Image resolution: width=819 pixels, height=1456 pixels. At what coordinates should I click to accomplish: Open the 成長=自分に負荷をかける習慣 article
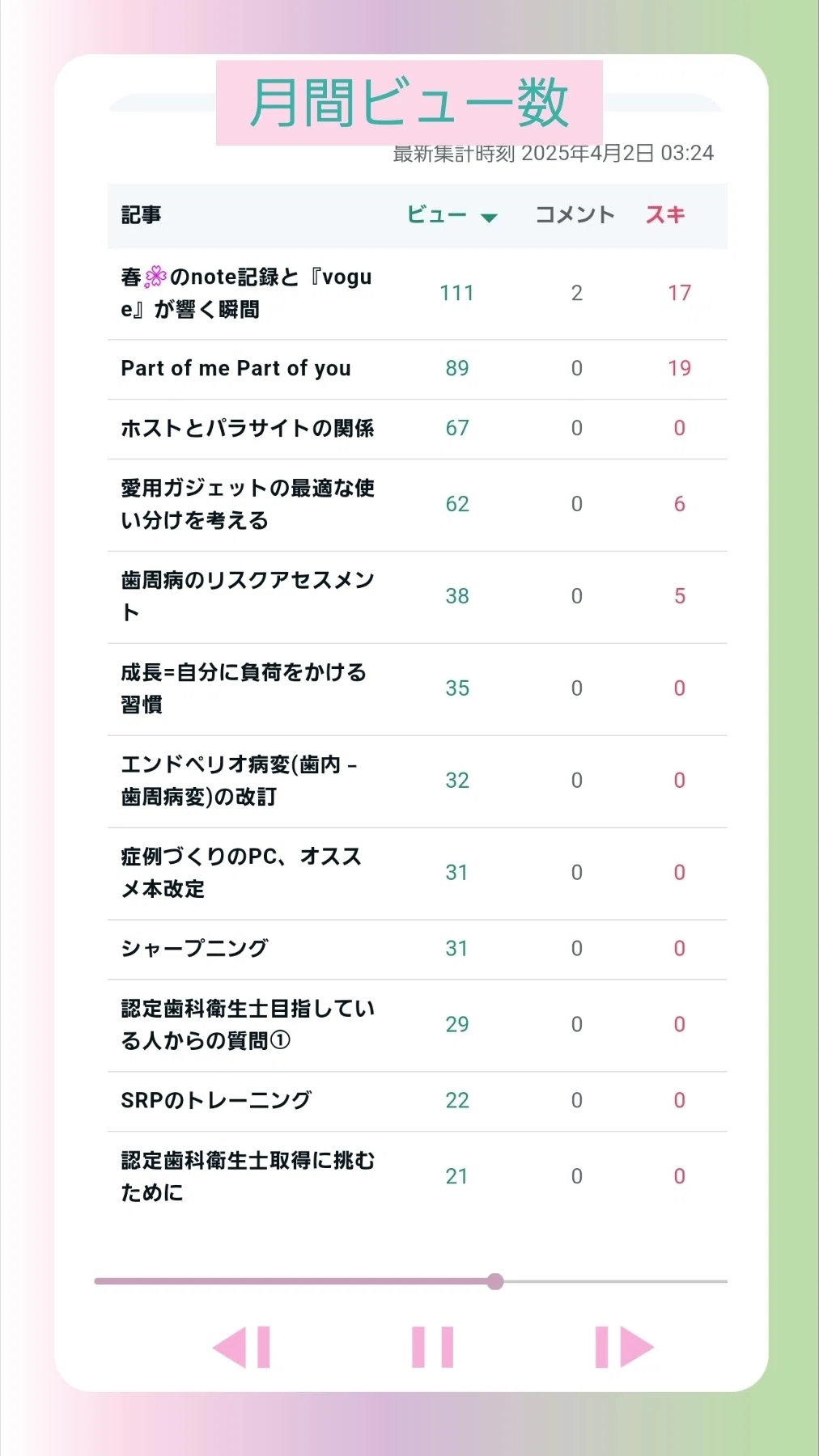[x=244, y=688]
